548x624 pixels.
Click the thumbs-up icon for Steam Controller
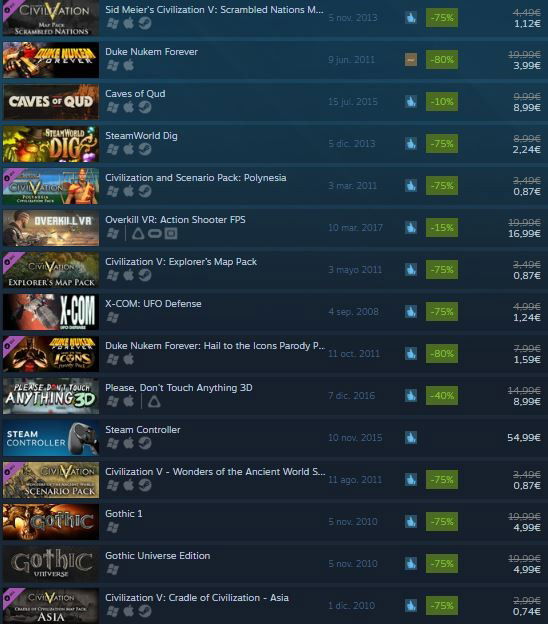(411, 438)
